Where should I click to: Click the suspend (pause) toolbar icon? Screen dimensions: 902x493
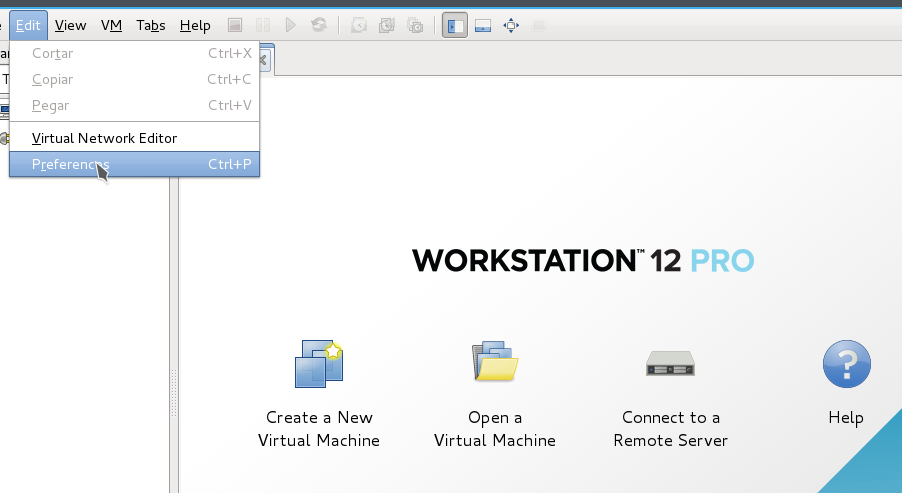click(x=263, y=25)
